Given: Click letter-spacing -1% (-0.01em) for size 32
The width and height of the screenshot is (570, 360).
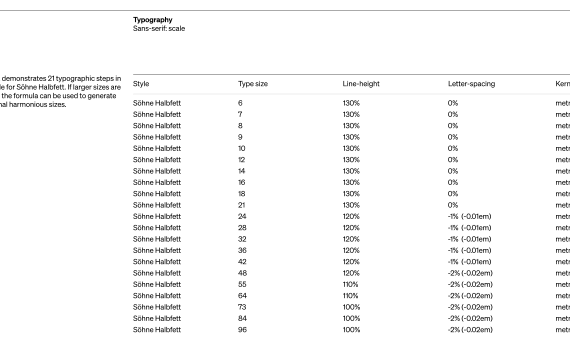Looking at the screenshot, I should point(470,239).
